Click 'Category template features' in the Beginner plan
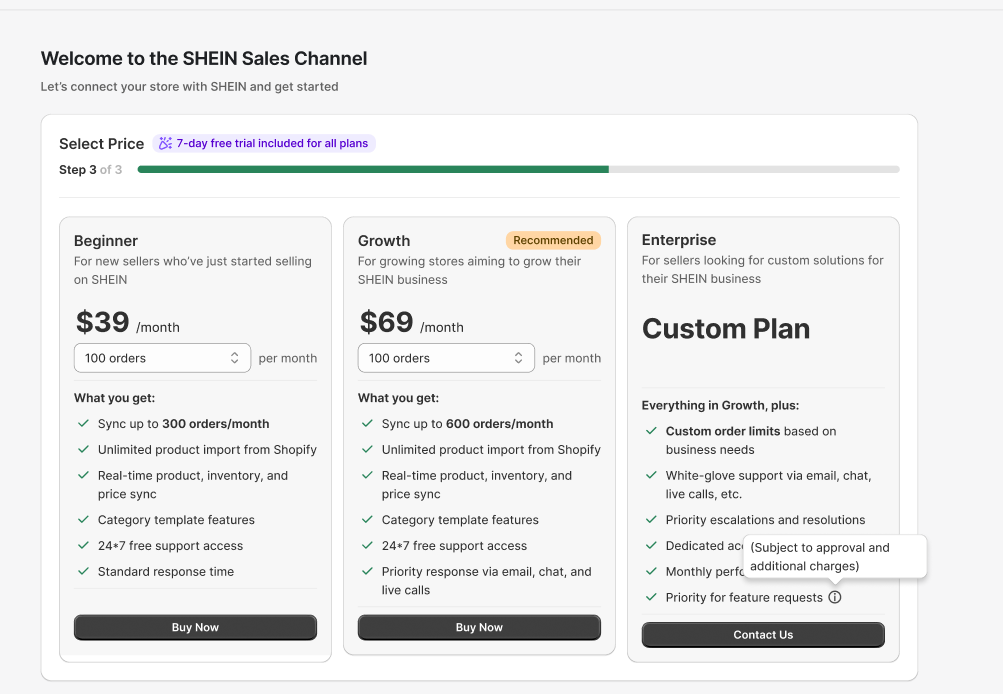 pos(176,520)
